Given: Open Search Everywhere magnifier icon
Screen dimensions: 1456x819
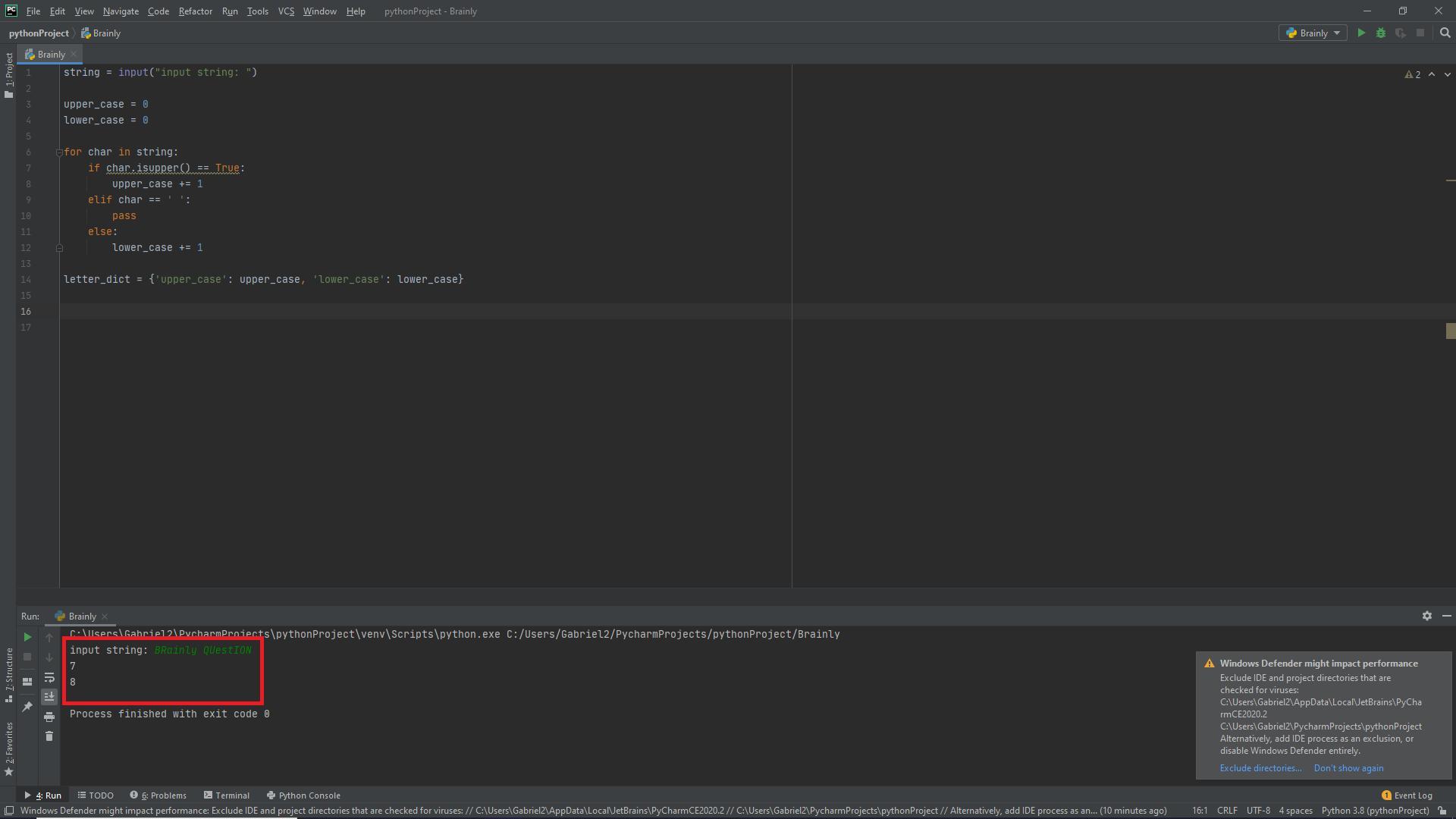Looking at the screenshot, I should pos(1445,33).
